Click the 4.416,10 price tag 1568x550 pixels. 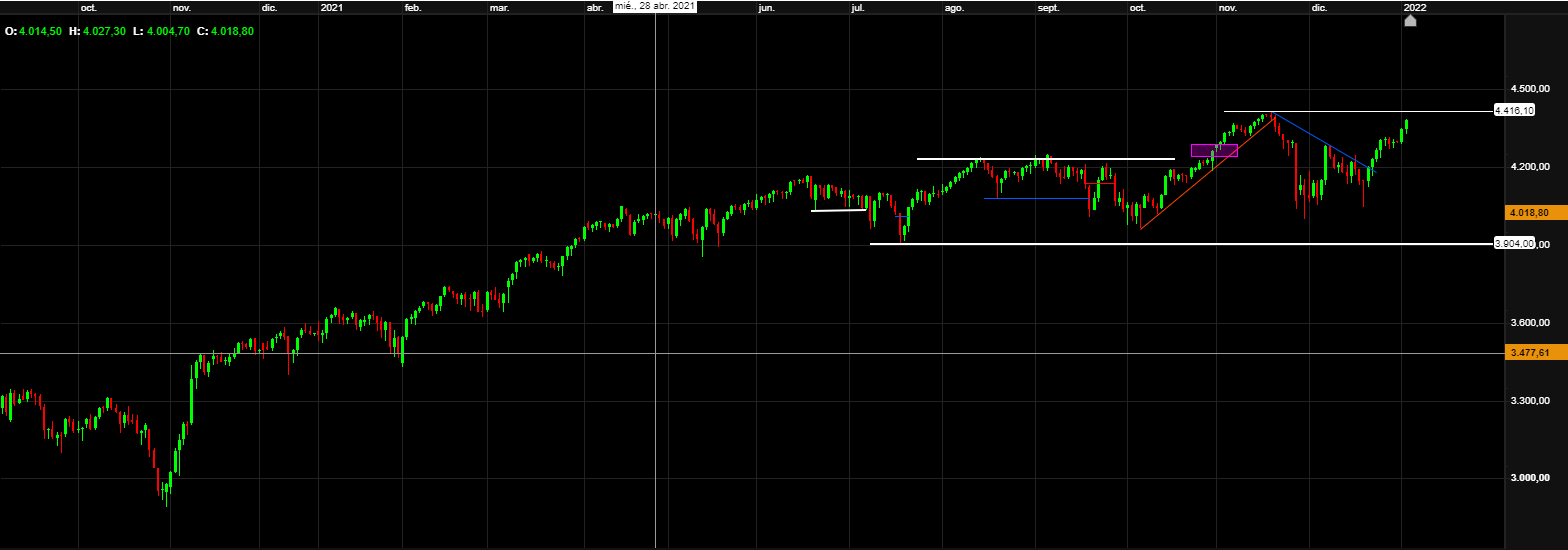point(1514,111)
